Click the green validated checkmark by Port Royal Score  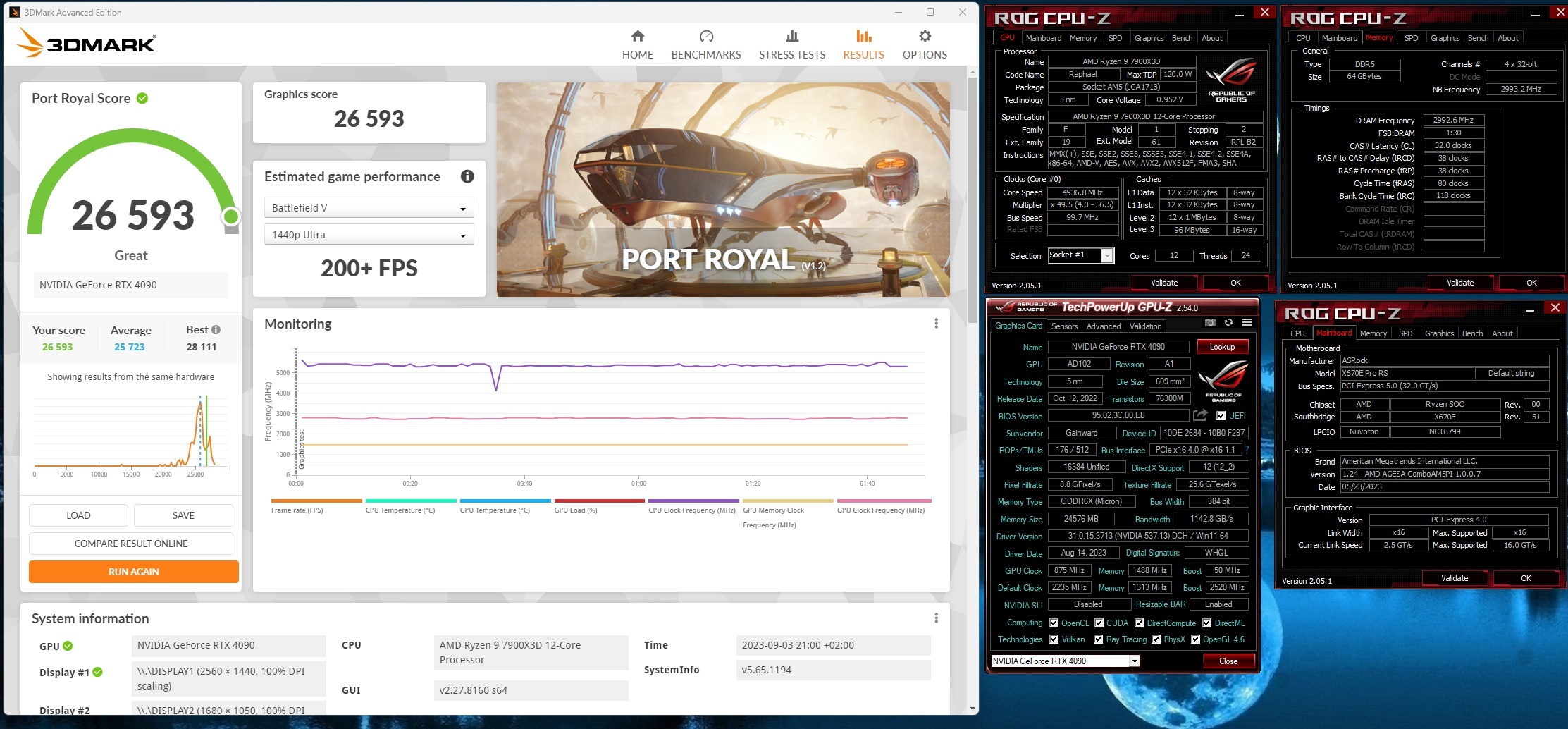pos(142,99)
